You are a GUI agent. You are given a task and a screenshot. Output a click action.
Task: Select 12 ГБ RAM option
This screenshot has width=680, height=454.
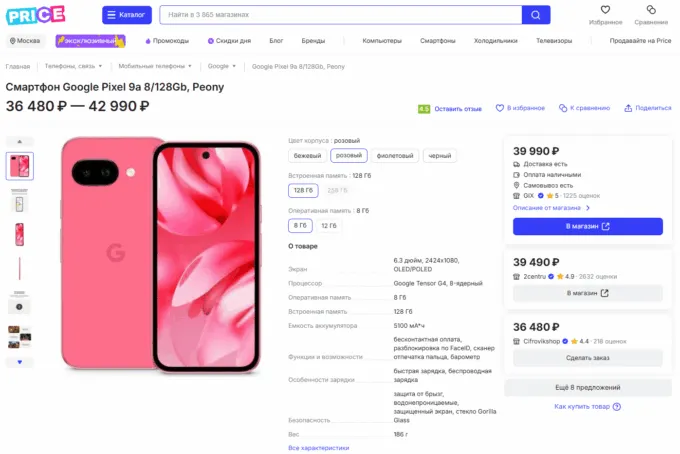329,225
